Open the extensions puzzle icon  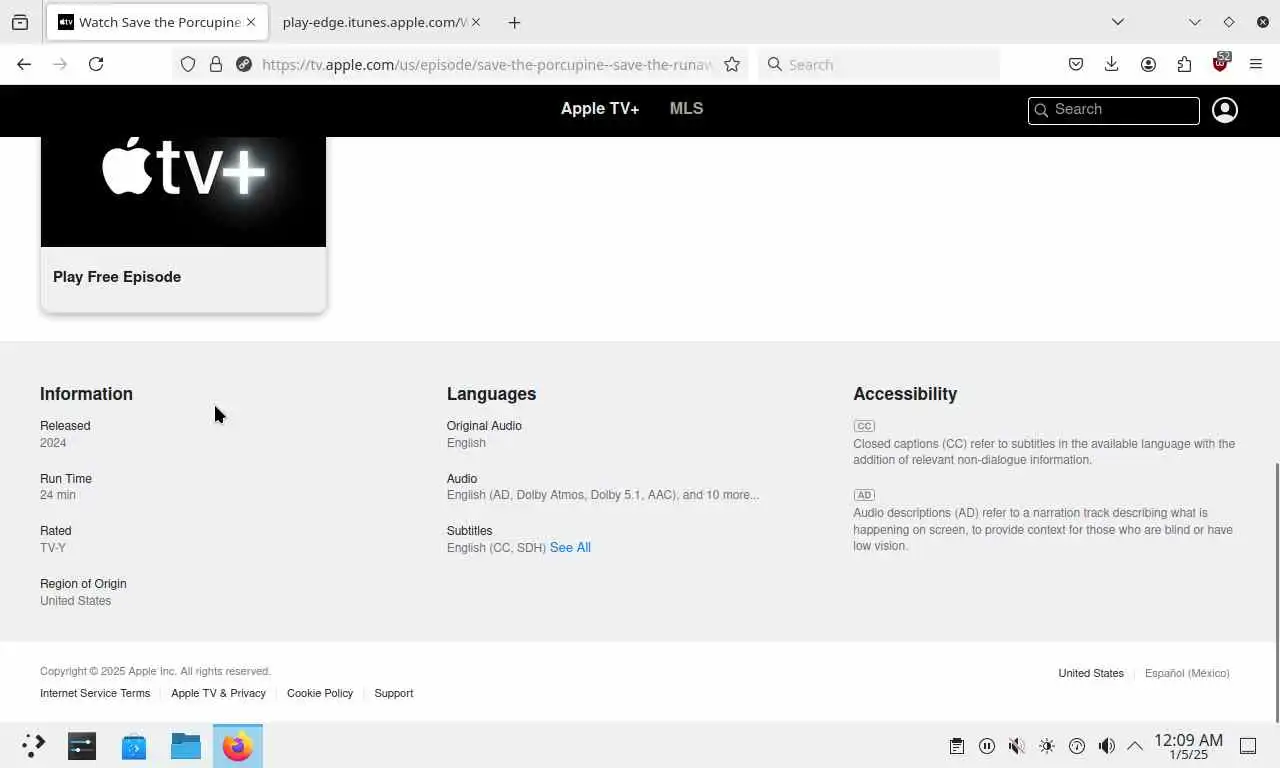[x=1184, y=64]
